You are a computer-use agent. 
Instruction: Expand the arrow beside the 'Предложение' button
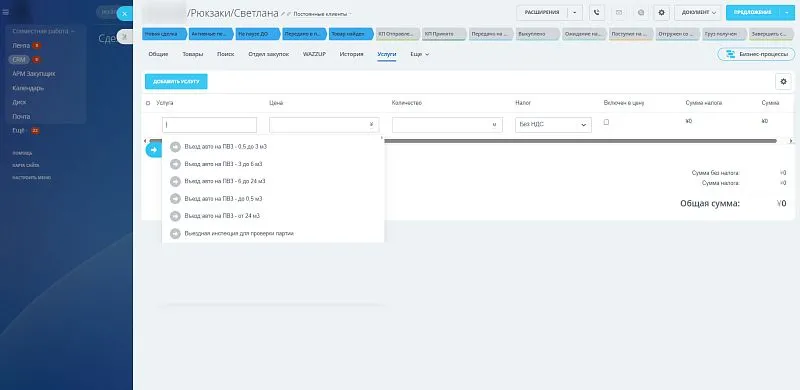(787, 12)
